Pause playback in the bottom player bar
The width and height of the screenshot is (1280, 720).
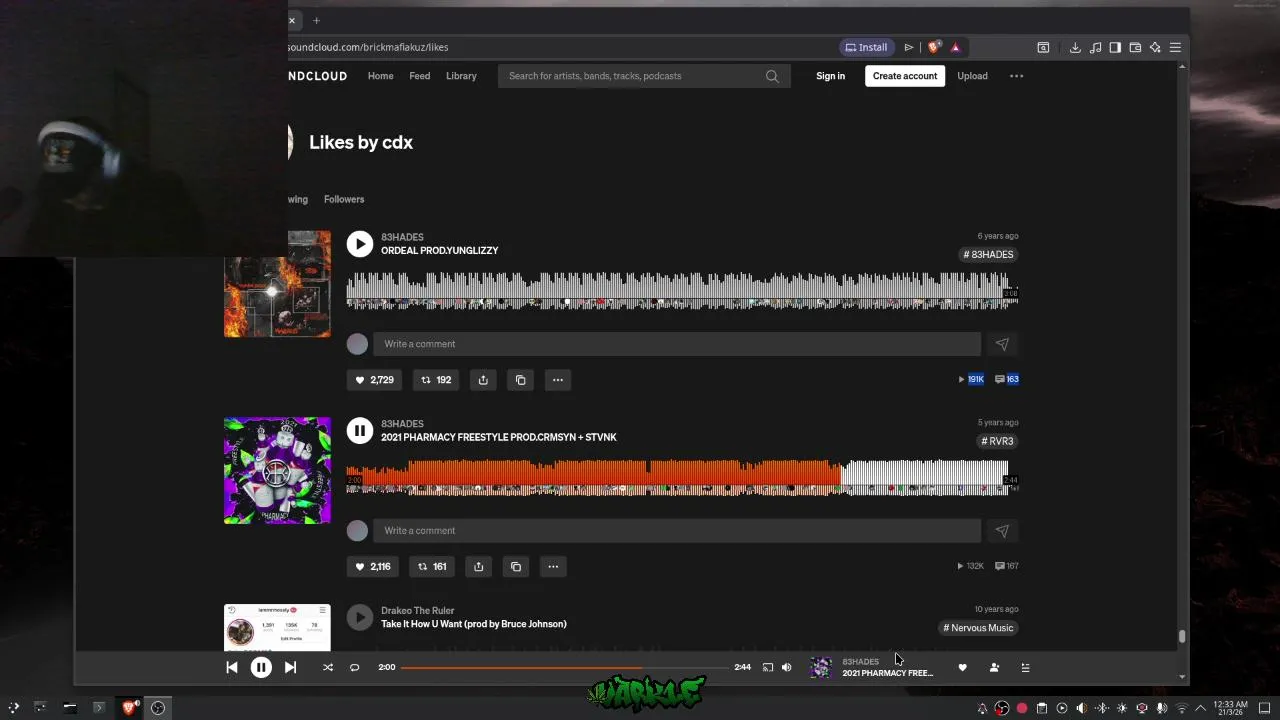click(261, 667)
